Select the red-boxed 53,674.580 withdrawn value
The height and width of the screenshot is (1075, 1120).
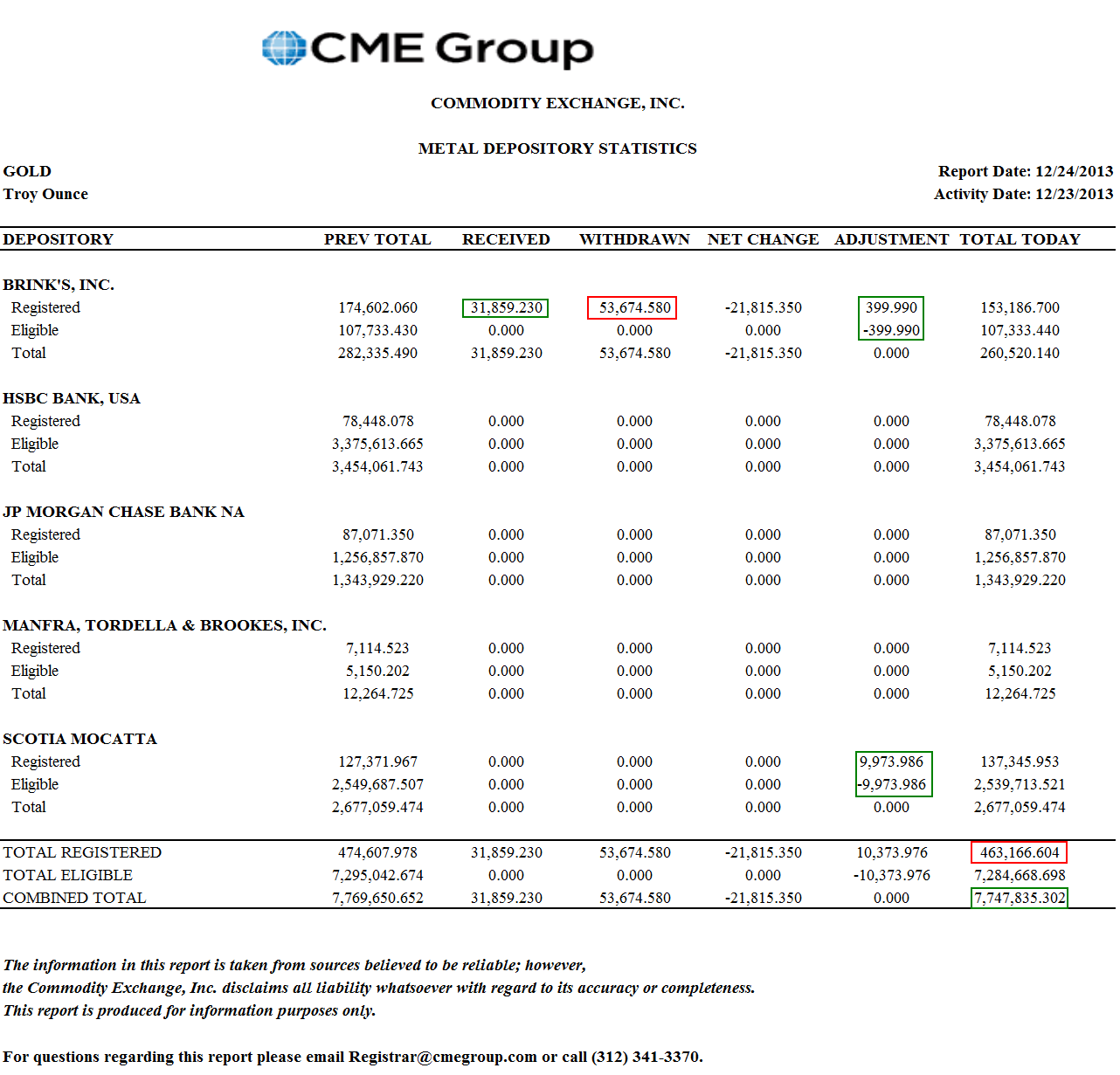click(634, 307)
